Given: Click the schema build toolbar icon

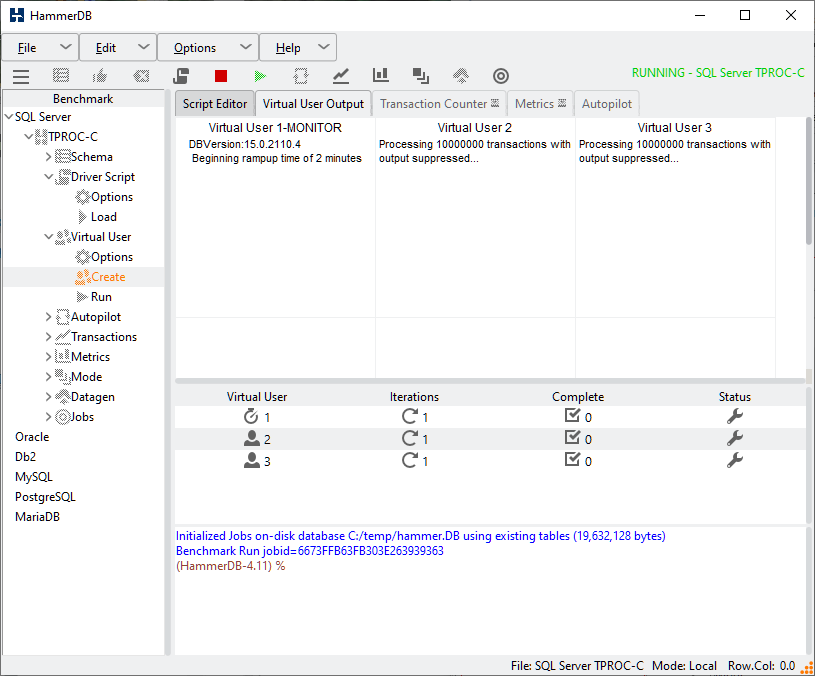Looking at the screenshot, I should tap(61, 76).
